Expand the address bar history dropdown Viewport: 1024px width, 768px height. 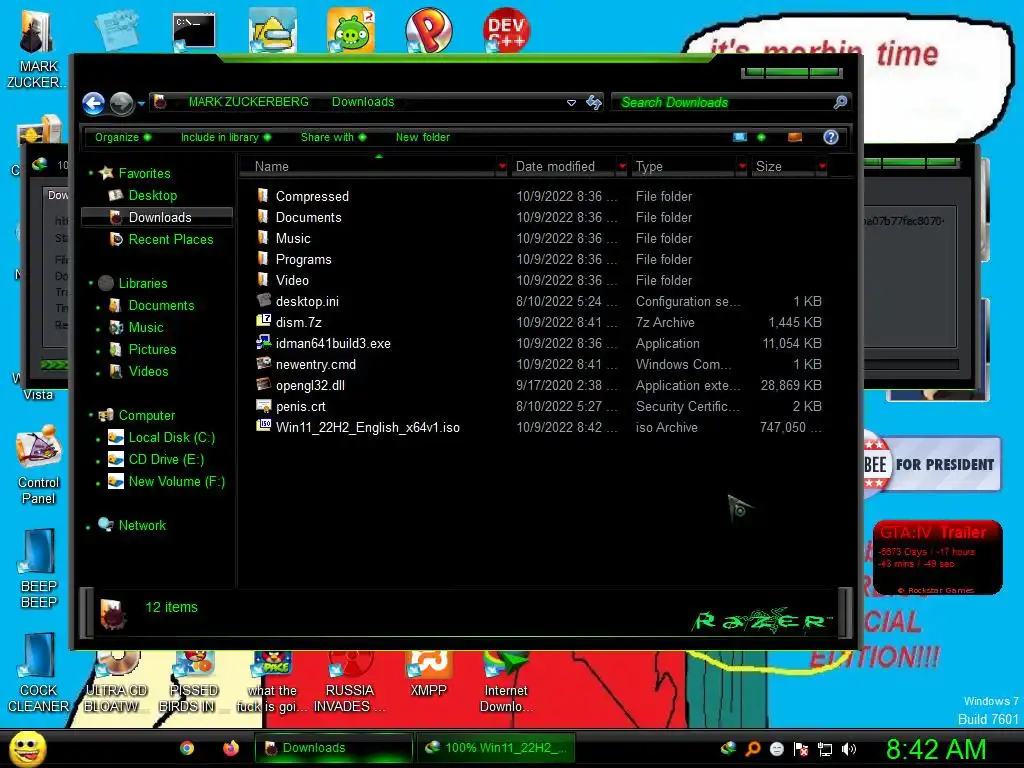point(571,103)
